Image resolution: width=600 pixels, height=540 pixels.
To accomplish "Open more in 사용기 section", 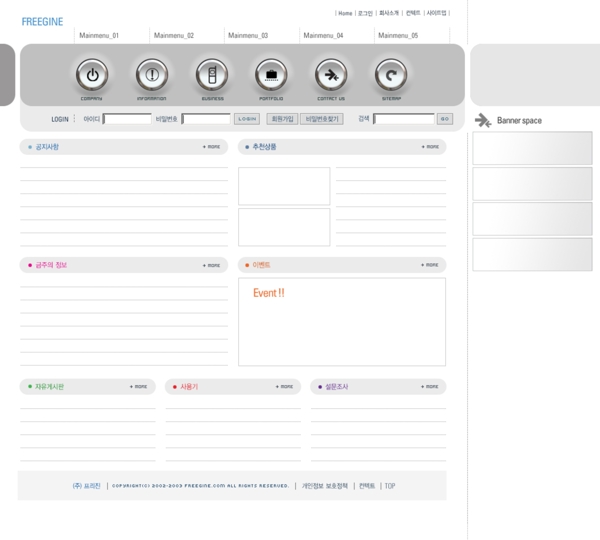I will click(284, 387).
